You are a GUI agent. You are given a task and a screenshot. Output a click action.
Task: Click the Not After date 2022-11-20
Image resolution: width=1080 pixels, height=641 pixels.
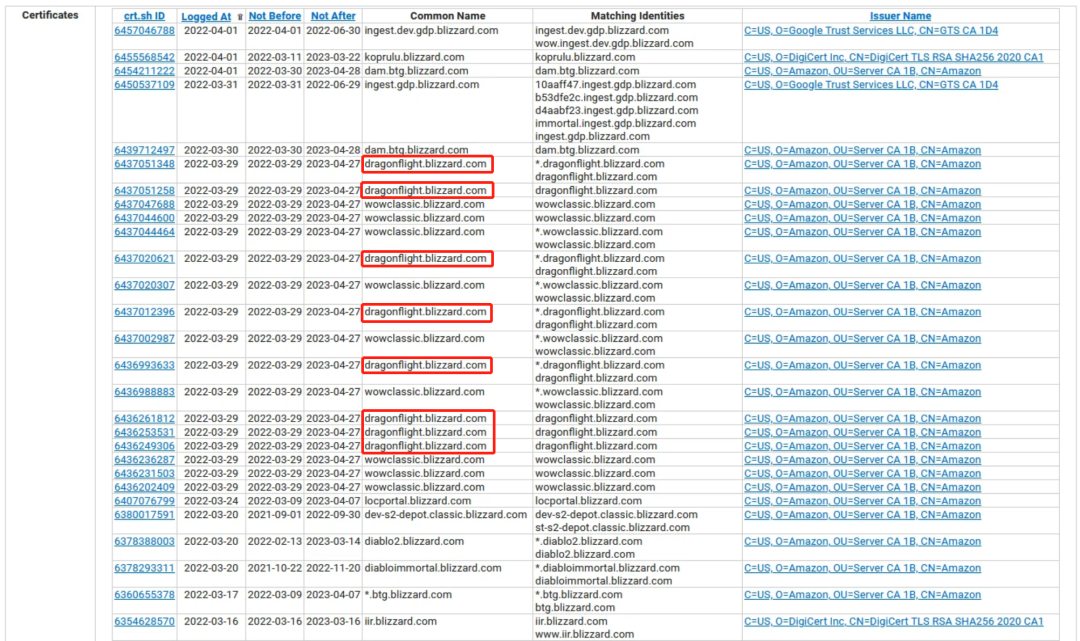tap(333, 568)
